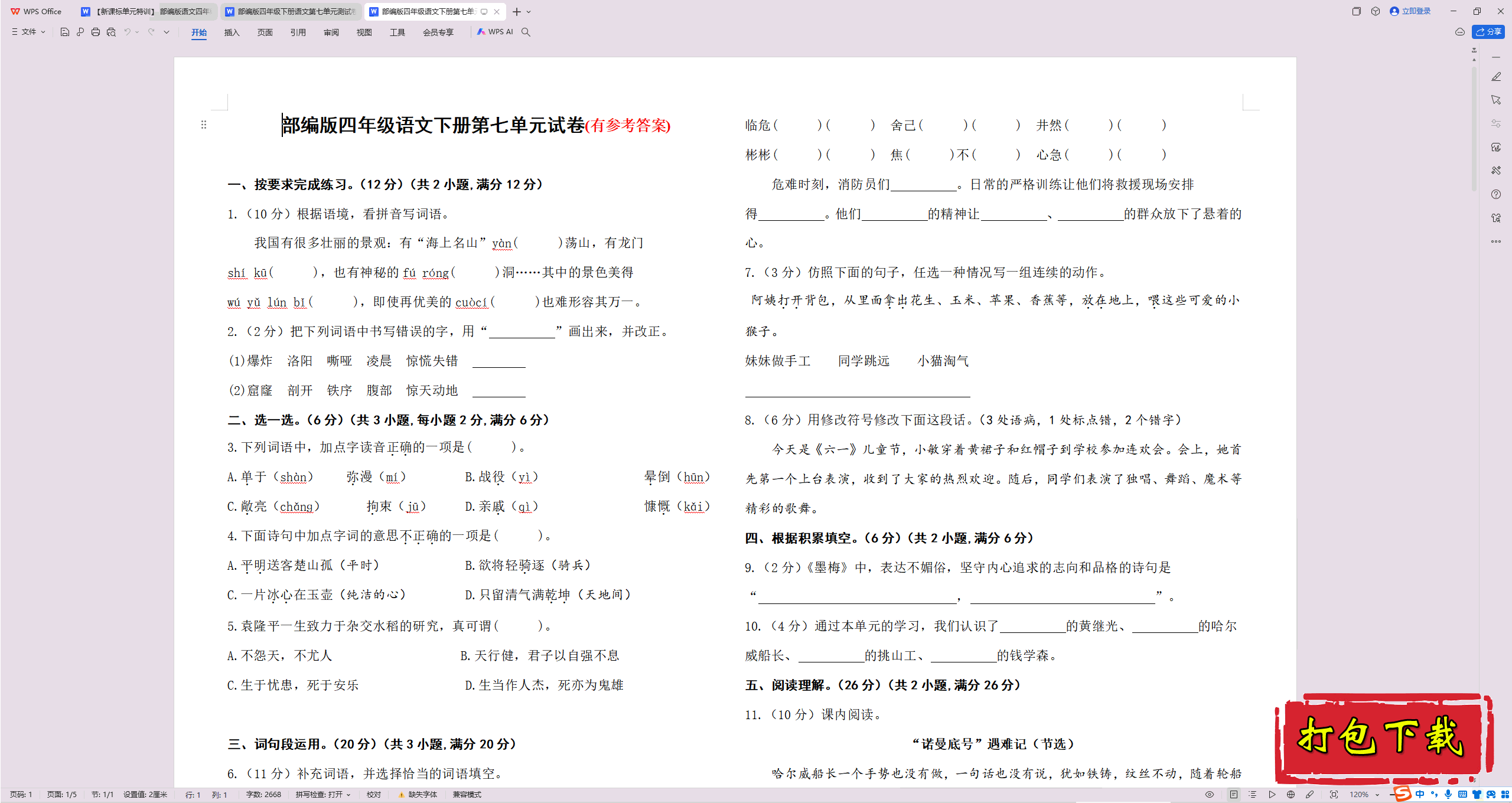1512x803 pixels.
Task: Switch to 【新课标单元特训】 document tab
Action: tap(146, 12)
